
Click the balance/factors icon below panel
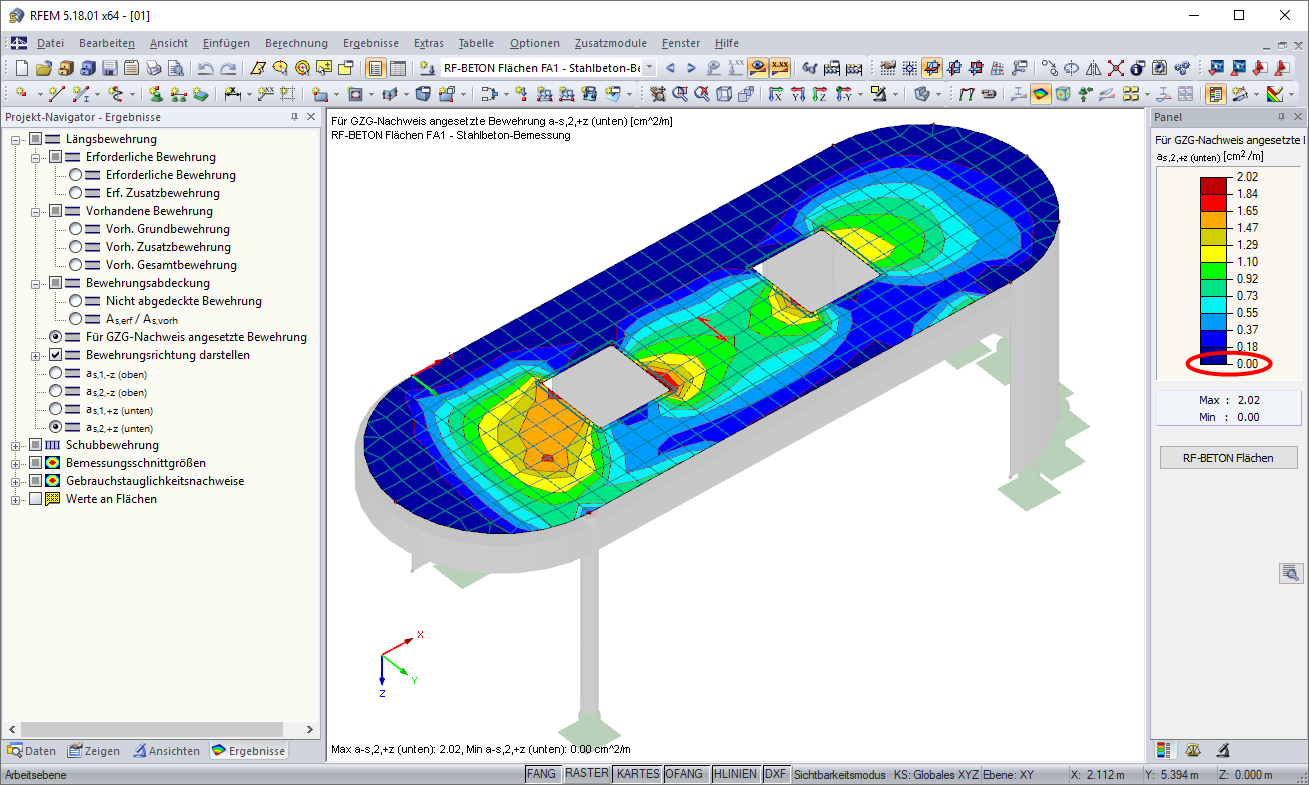click(x=1193, y=749)
